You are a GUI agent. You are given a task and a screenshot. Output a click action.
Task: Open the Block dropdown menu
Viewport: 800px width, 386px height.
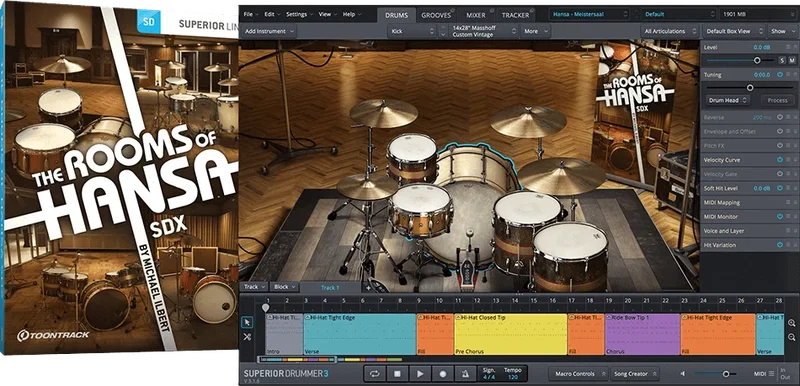(x=284, y=287)
